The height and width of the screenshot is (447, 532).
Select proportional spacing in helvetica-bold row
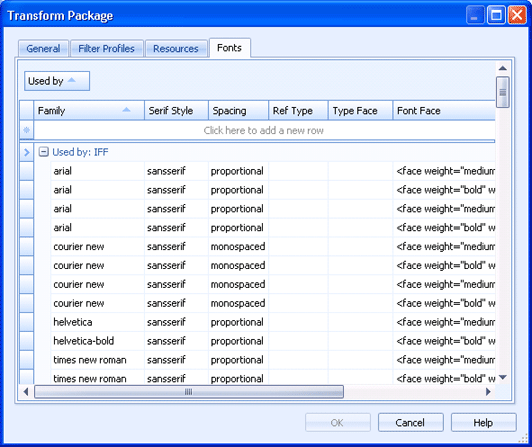click(x=239, y=341)
